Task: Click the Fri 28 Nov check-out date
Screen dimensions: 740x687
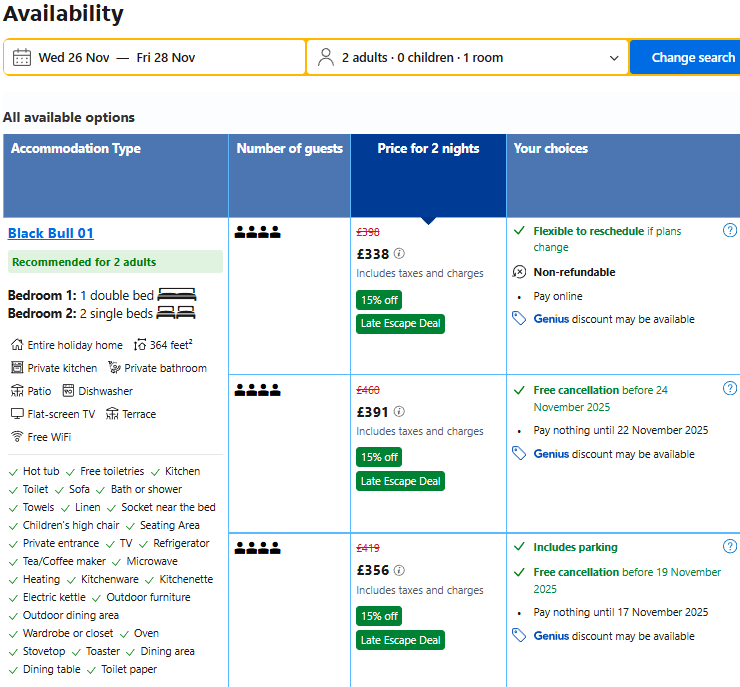Action: [166, 58]
